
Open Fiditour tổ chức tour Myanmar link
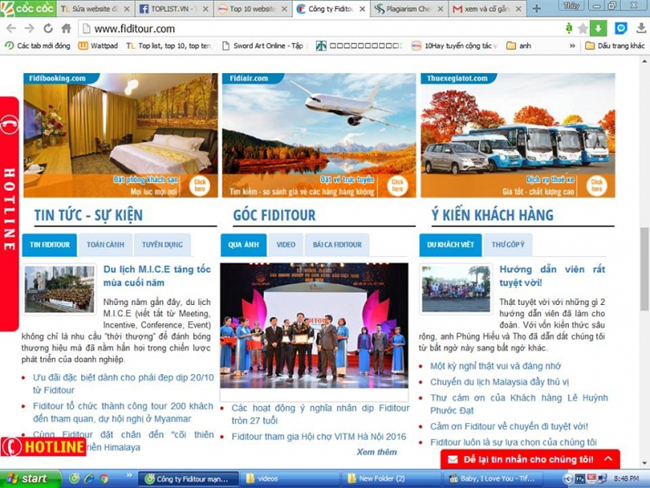coord(123,412)
